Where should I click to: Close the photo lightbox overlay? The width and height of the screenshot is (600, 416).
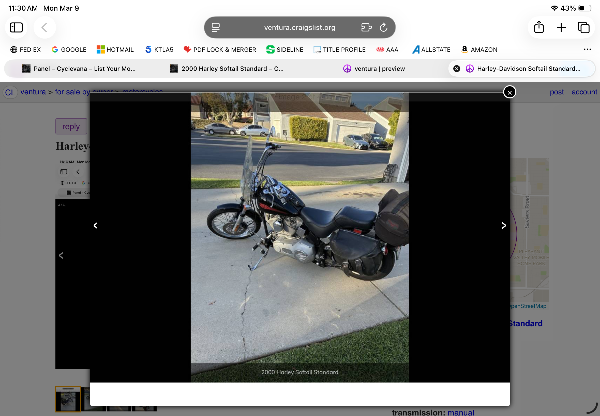click(x=509, y=92)
